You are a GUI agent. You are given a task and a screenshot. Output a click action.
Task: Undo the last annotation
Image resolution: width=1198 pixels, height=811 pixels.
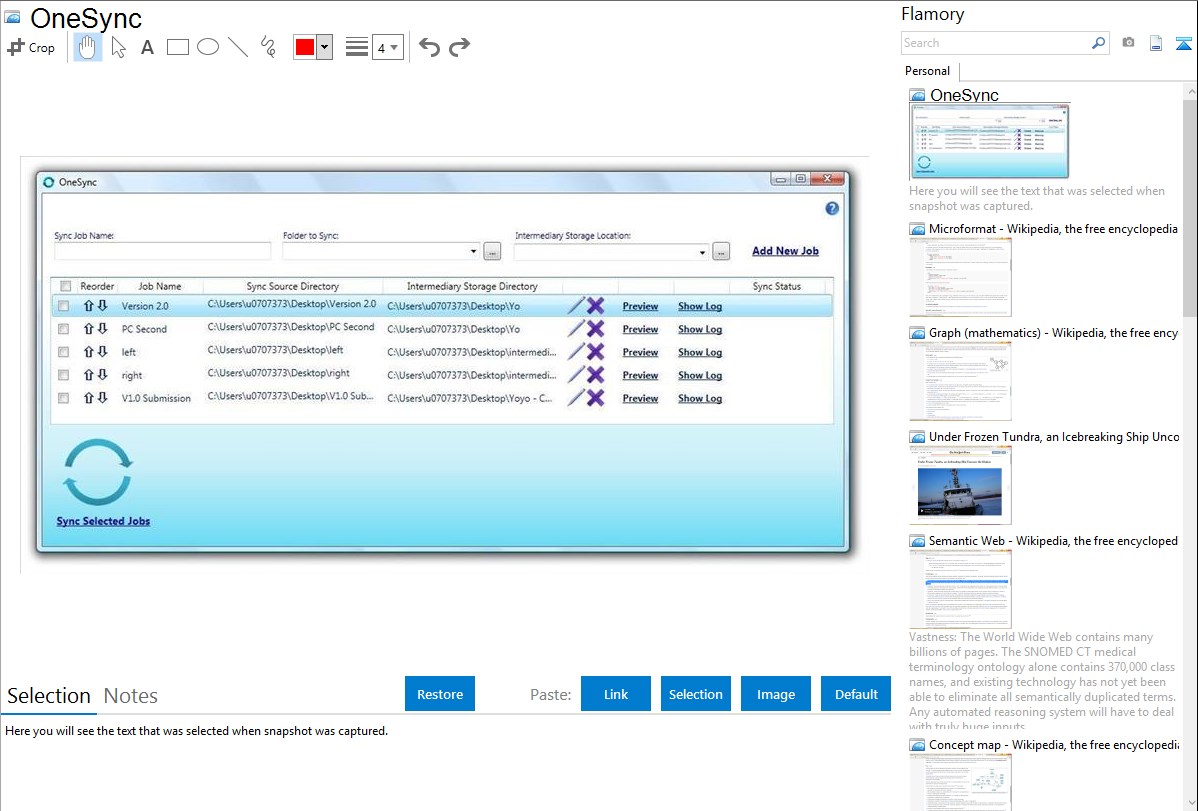(x=429, y=47)
